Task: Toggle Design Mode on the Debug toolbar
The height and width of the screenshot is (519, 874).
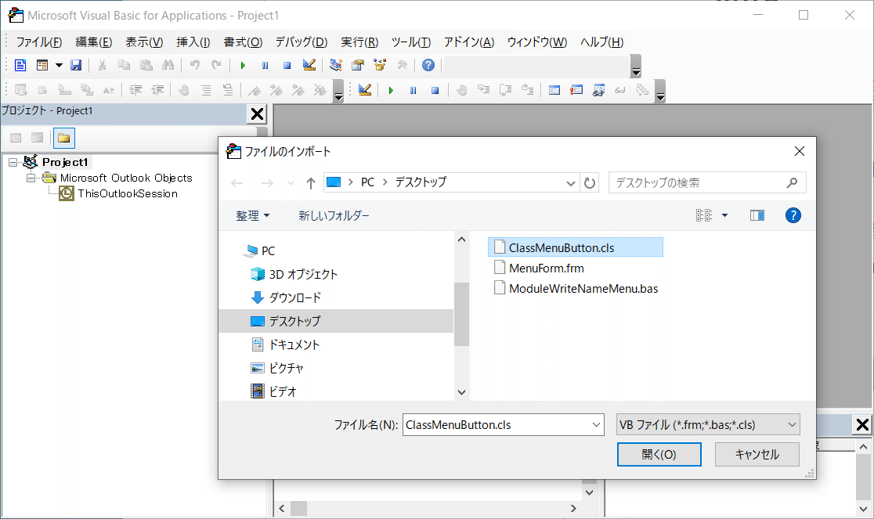Action: [365, 90]
